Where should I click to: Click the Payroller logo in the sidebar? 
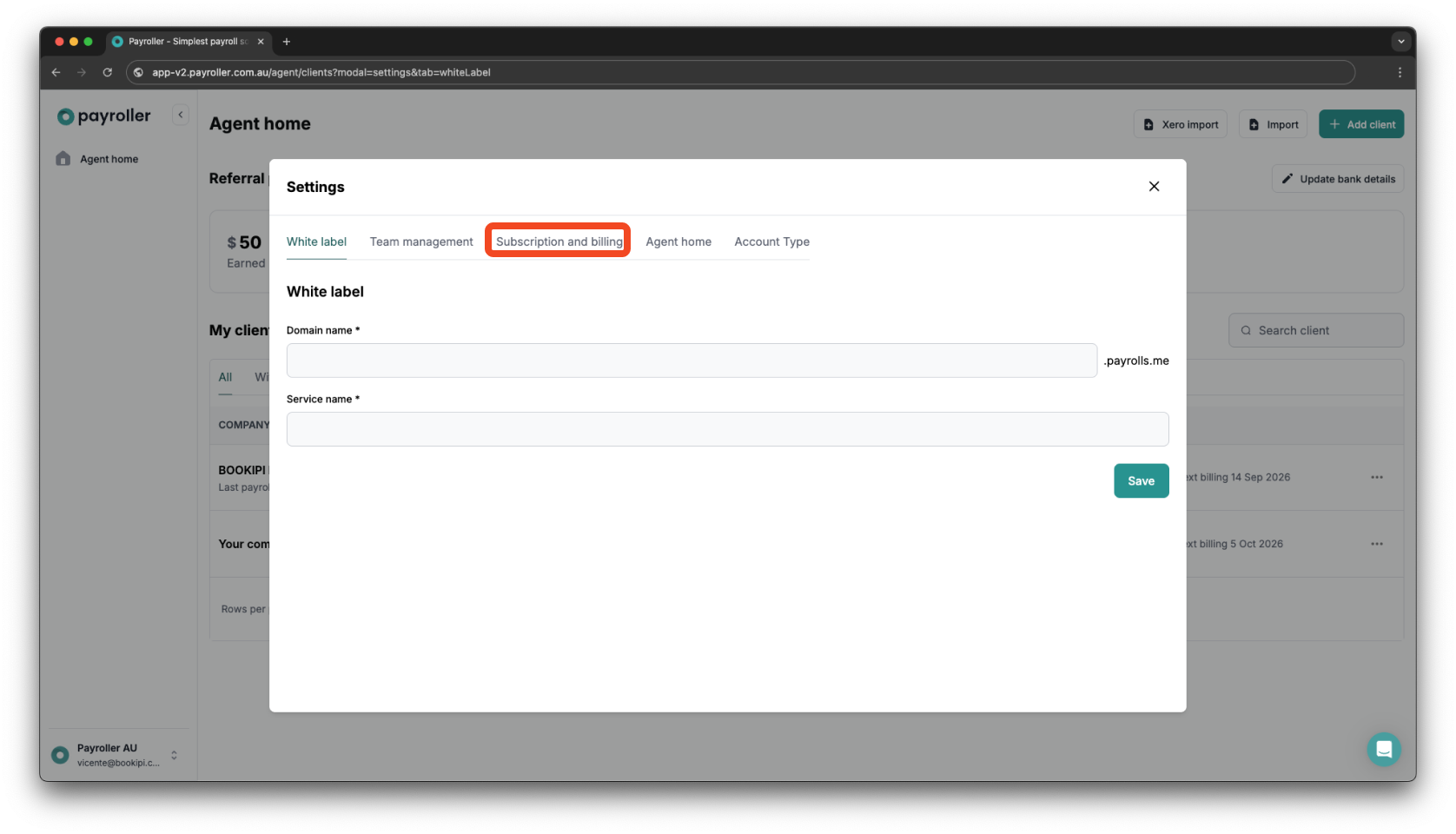pos(102,115)
